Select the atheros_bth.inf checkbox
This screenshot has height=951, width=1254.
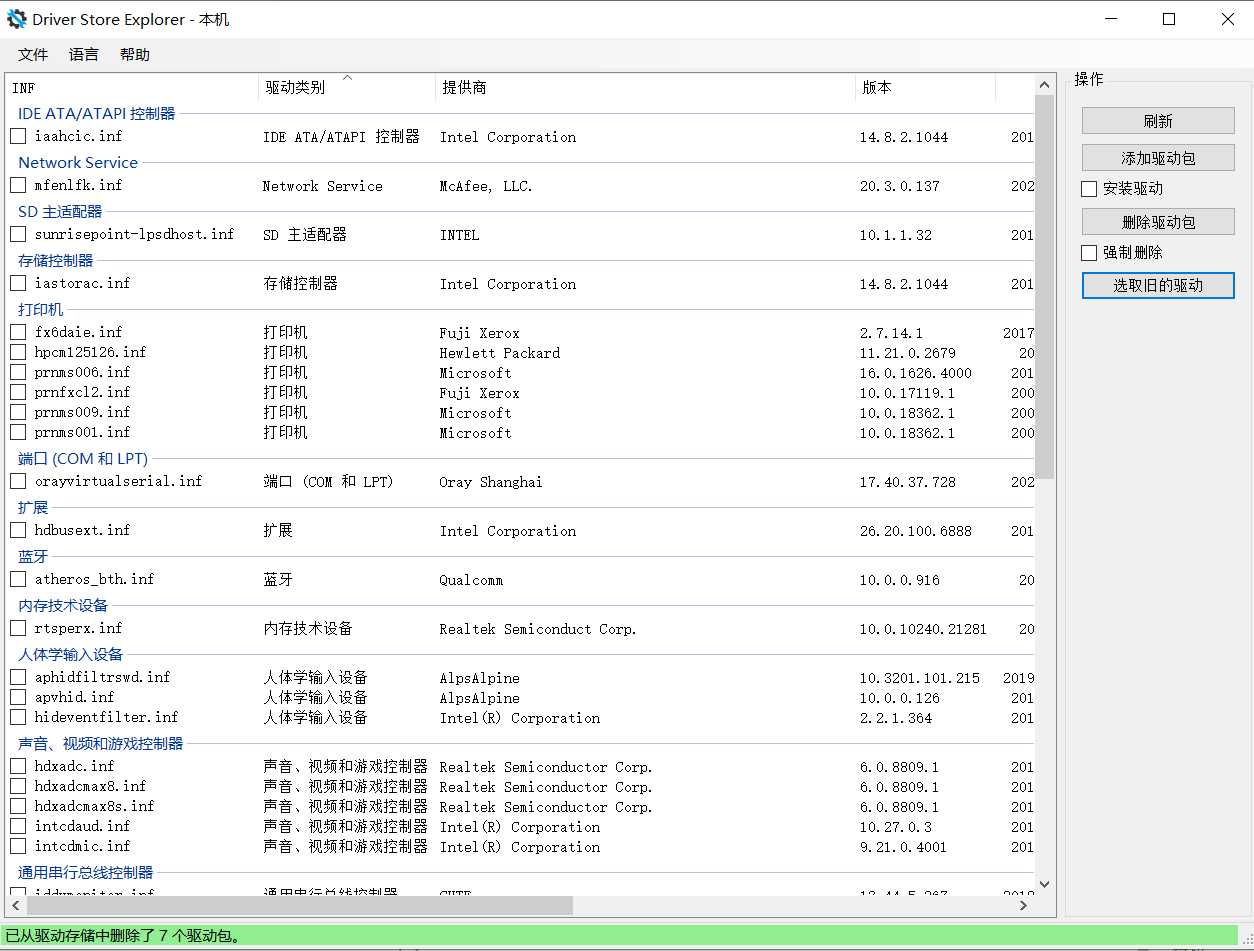tap(18, 579)
